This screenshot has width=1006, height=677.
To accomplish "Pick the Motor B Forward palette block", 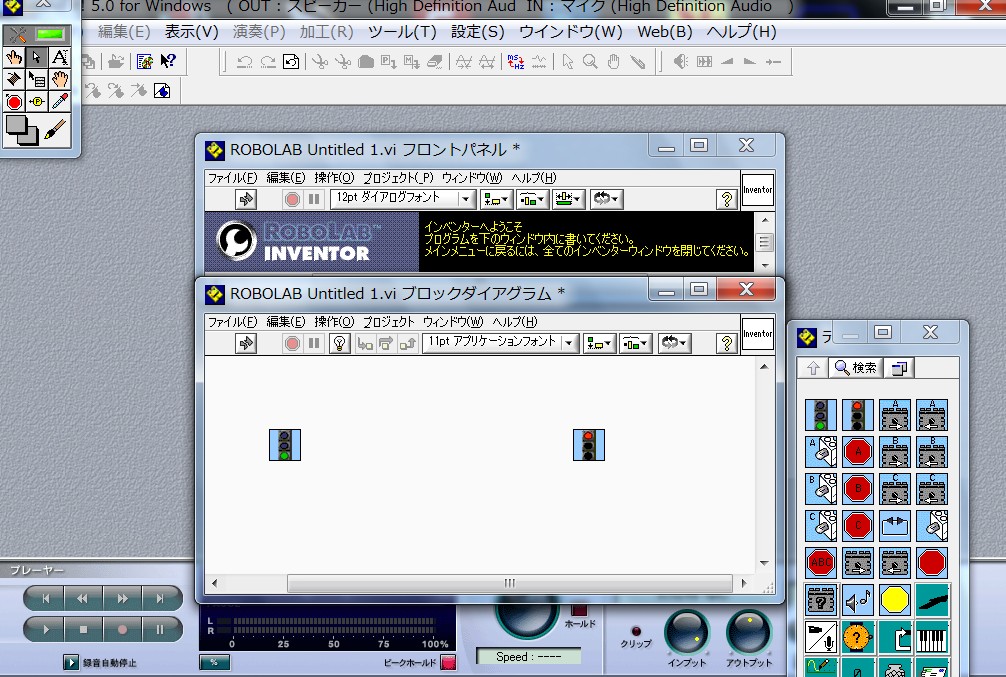I will (x=895, y=452).
